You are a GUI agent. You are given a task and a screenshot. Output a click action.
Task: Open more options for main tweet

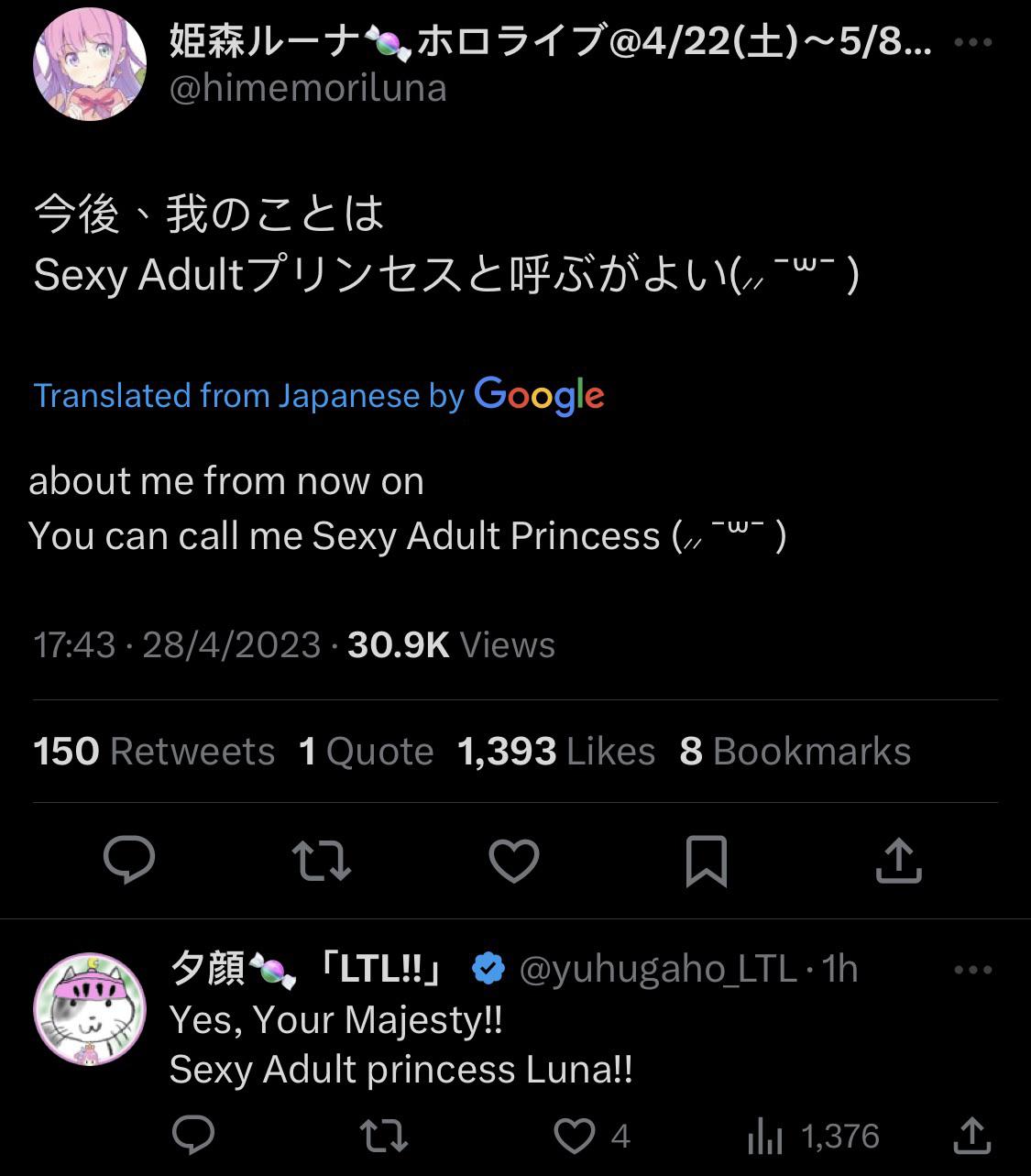coord(972,42)
